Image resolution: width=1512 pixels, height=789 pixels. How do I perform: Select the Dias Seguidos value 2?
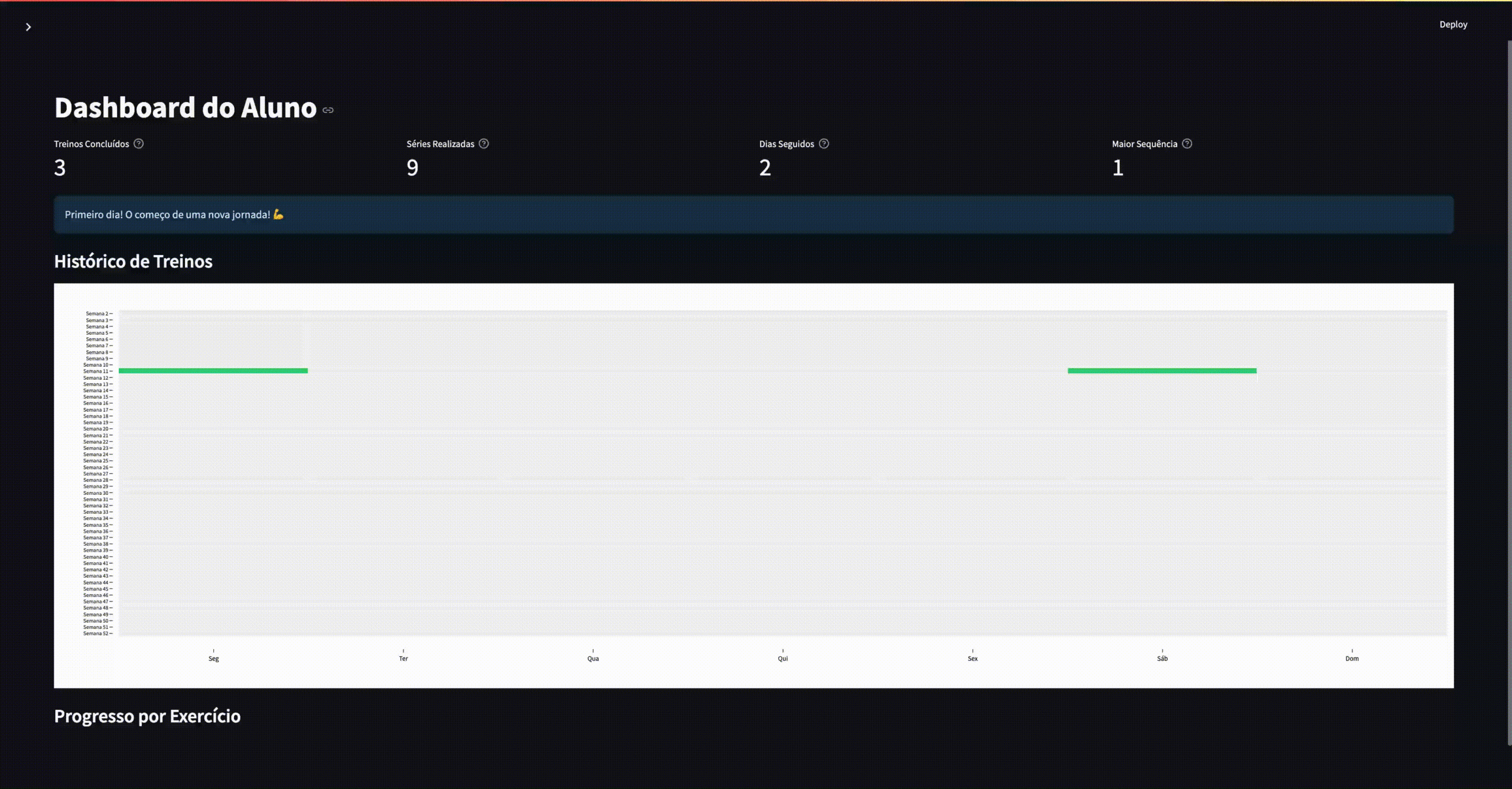[x=765, y=168]
